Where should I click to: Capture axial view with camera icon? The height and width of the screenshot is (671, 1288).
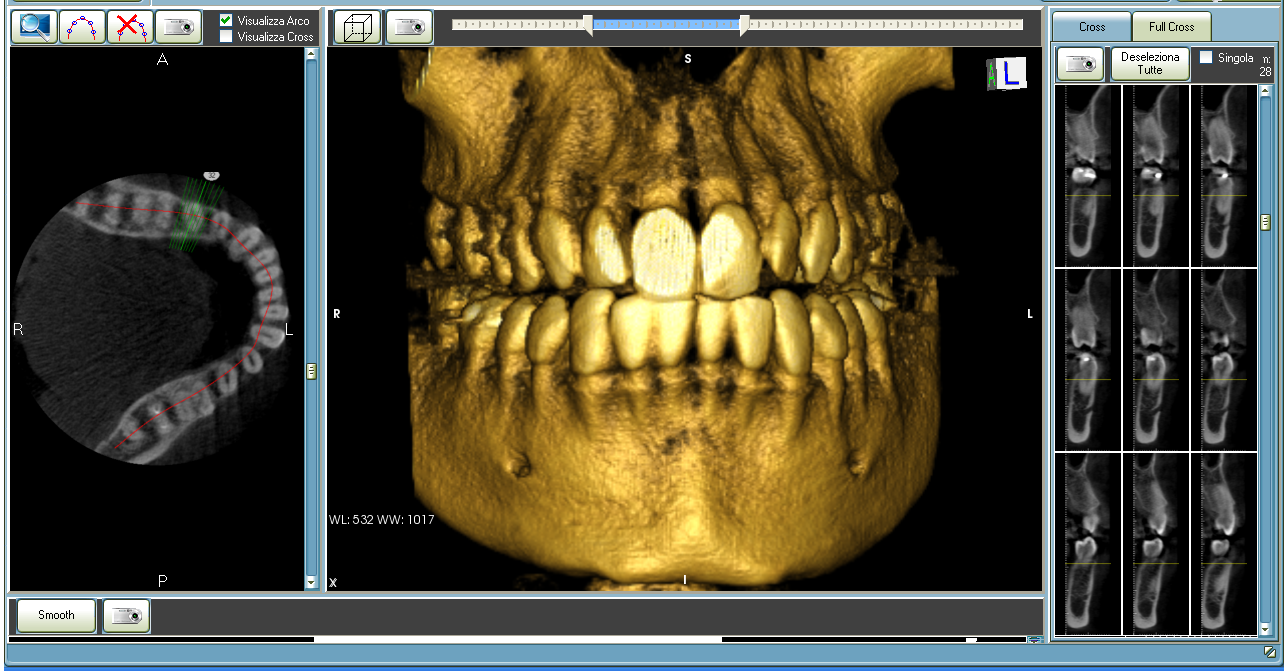(x=178, y=27)
